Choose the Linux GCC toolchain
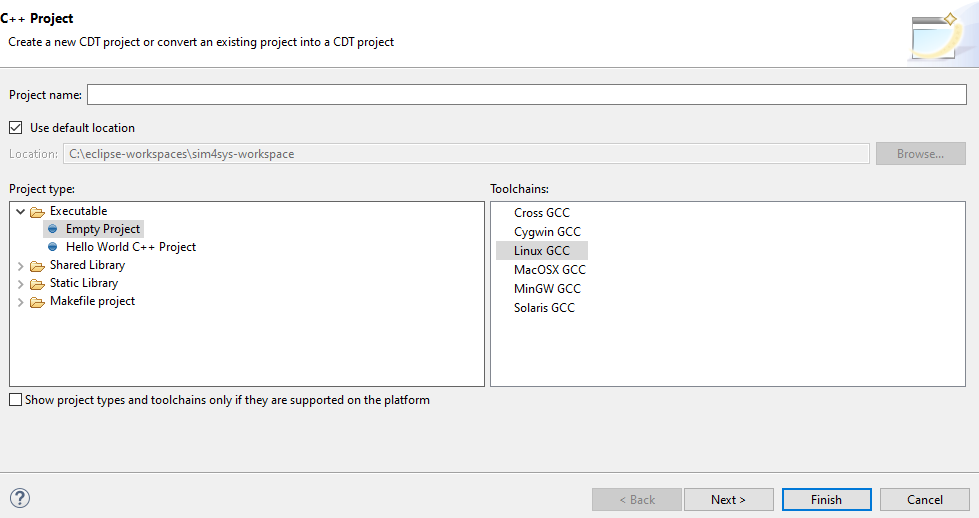The height and width of the screenshot is (518, 979). tap(542, 251)
